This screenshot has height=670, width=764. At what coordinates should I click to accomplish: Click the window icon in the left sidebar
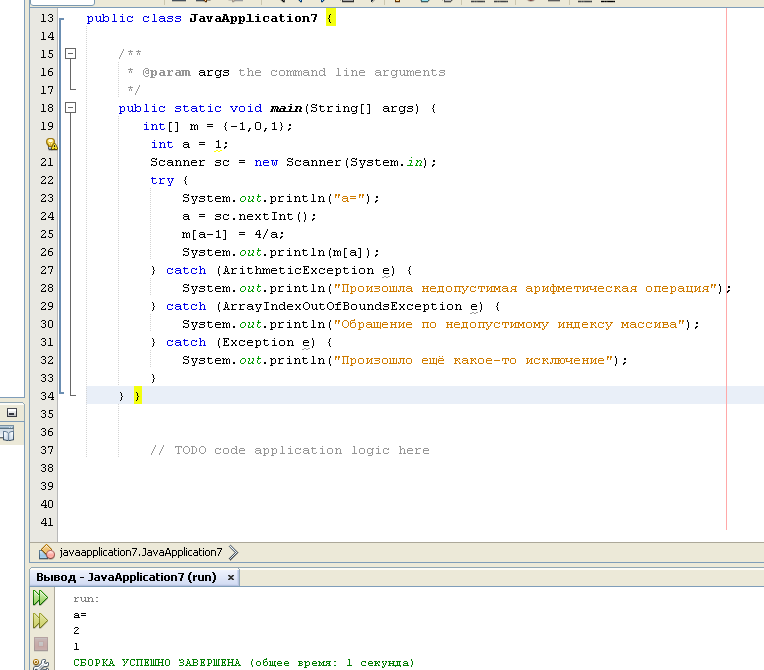pyautogui.click(x=8, y=434)
